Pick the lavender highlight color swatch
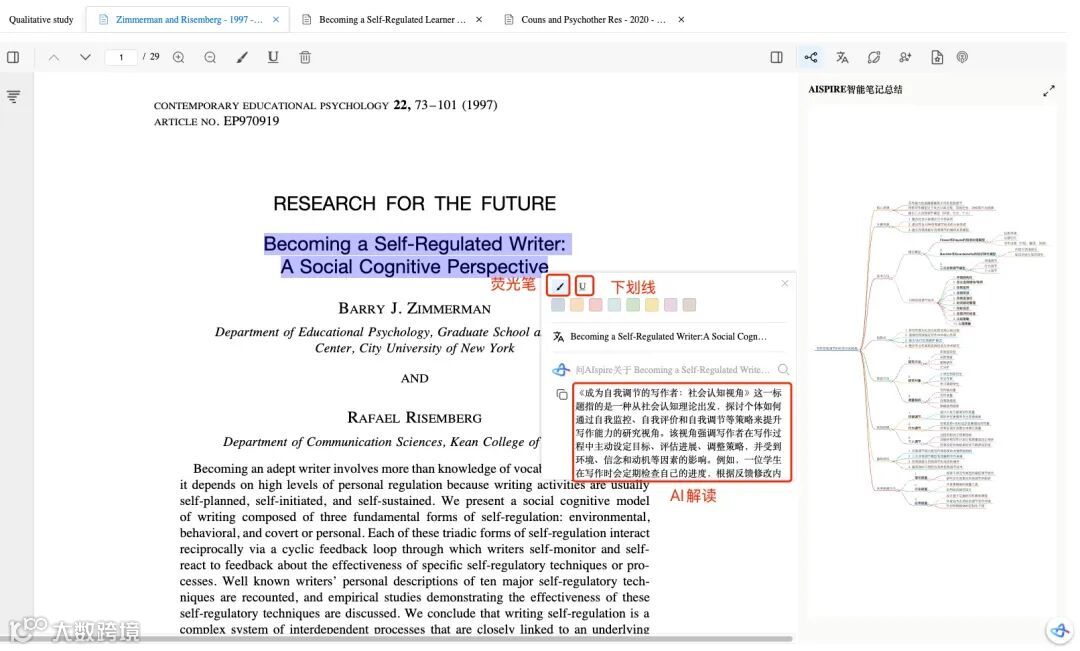Image resolution: width=1080 pixels, height=651 pixels. click(x=670, y=304)
